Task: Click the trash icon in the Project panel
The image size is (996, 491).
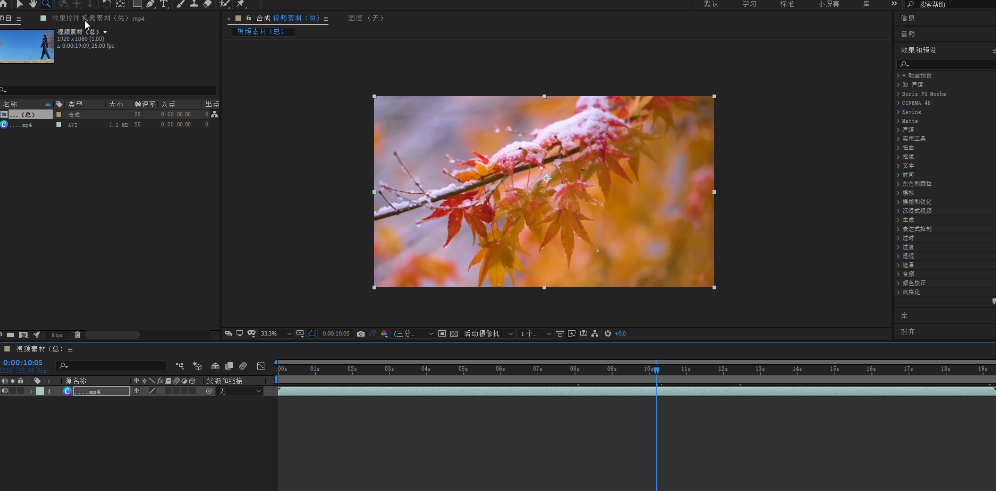Action: (x=77, y=334)
